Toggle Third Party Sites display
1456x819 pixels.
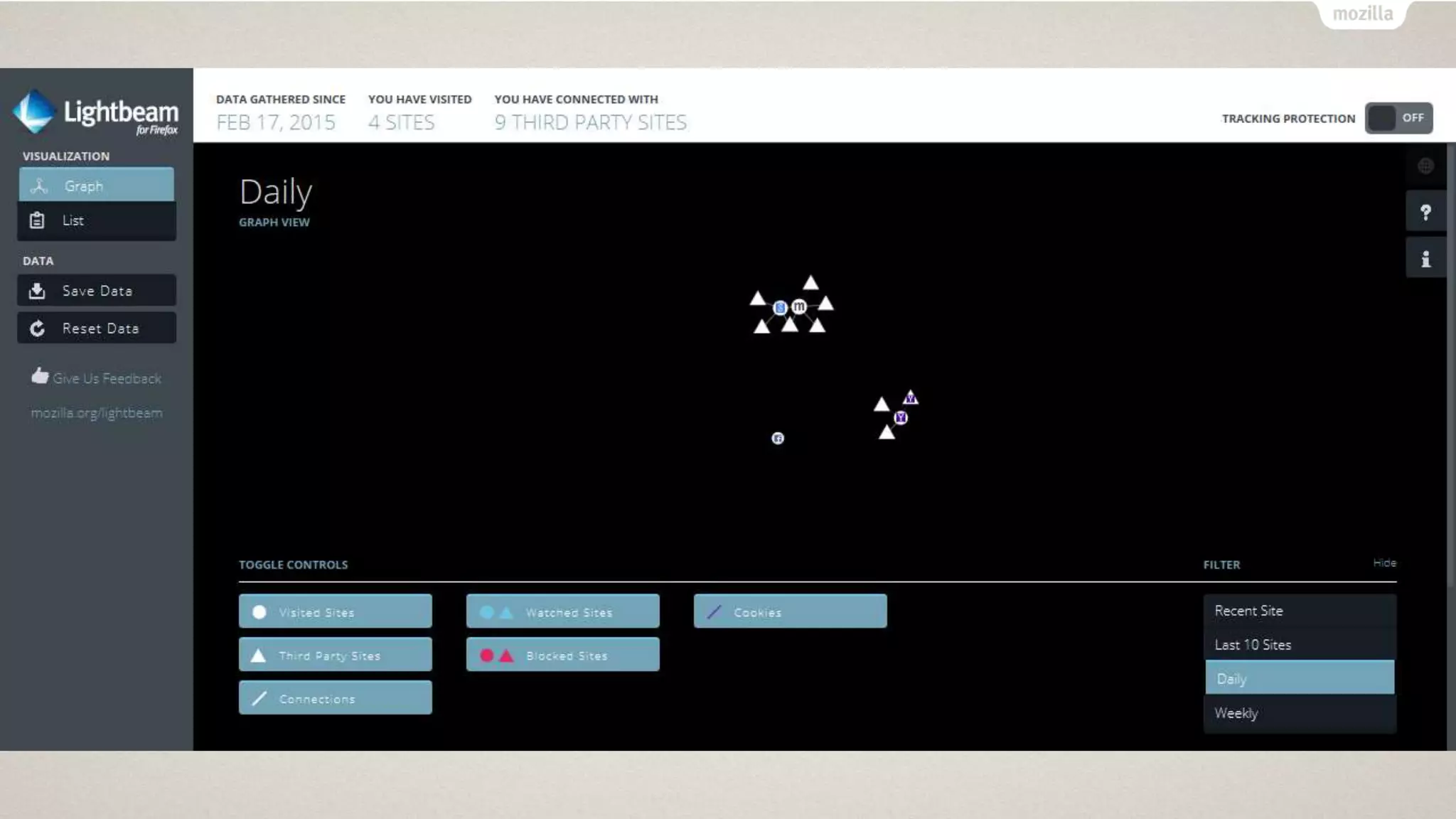(x=335, y=655)
